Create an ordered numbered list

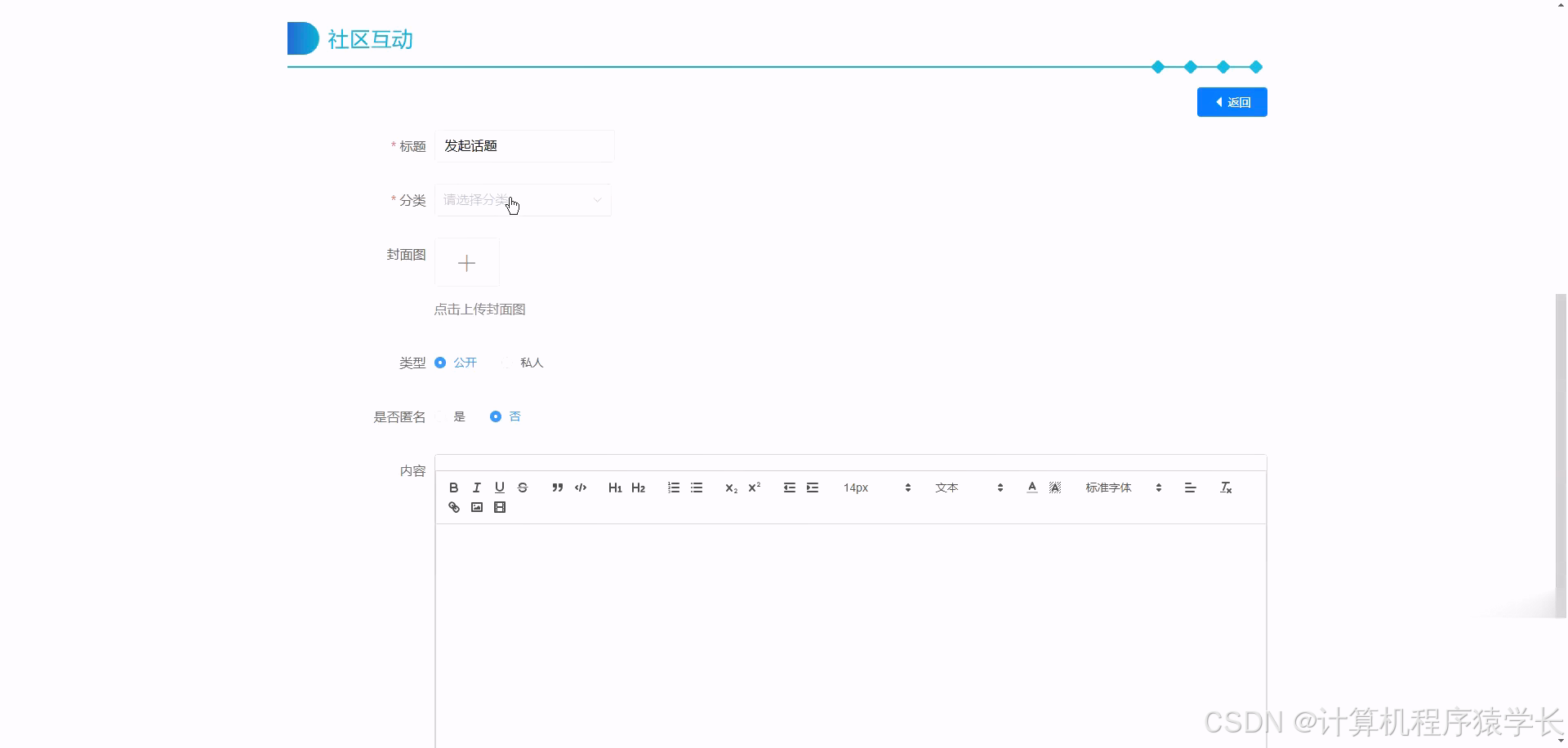674,488
